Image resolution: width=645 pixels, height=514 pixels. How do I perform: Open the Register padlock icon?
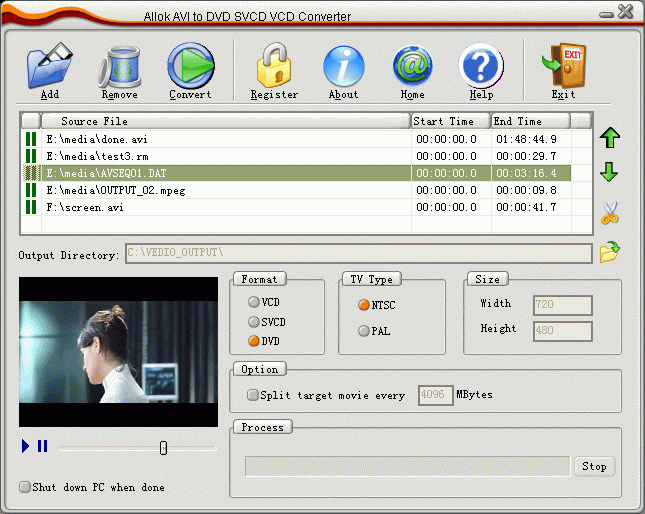coord(274,66)
